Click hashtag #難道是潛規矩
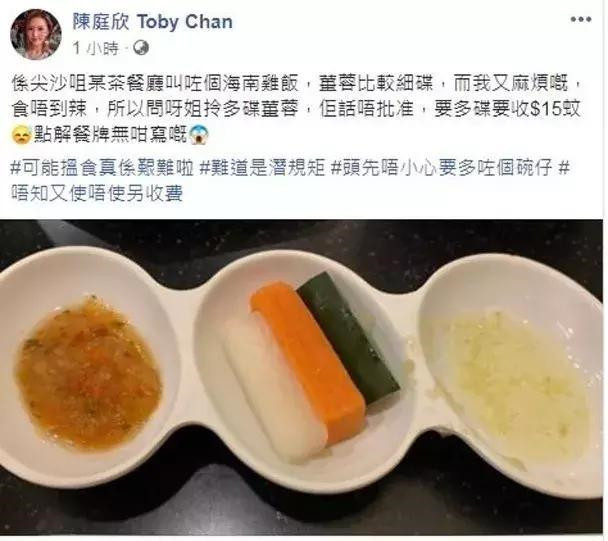The height and width of the screenshot is (541, 608). pyautogui.click(x=262, y=168)
